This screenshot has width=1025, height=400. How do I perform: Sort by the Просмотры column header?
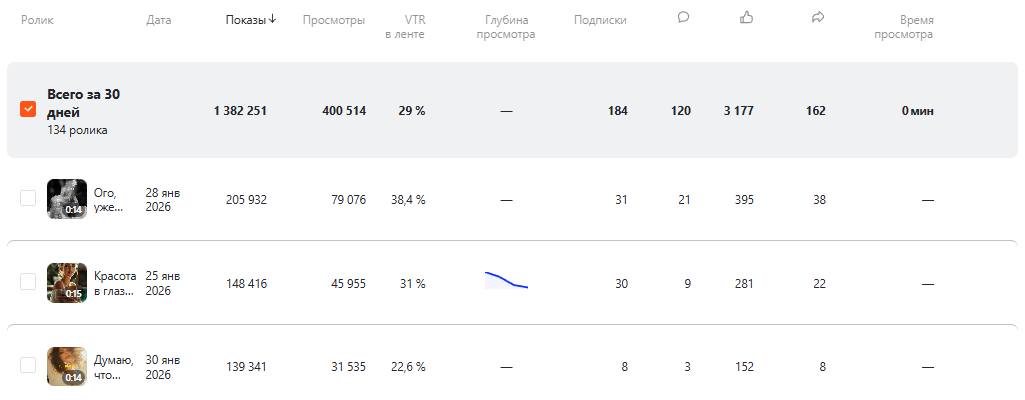pos(333,20)
